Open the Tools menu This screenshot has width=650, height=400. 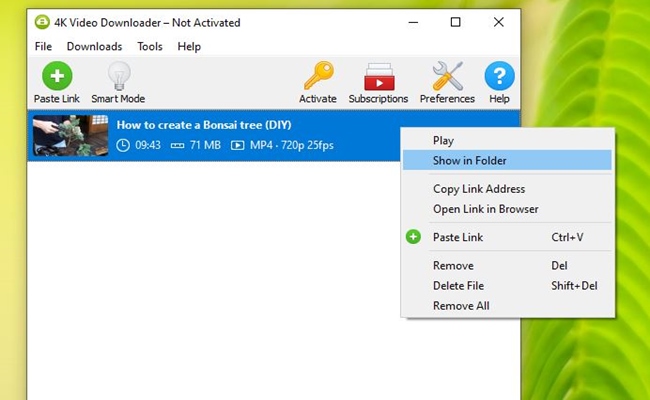pos(150,46)
